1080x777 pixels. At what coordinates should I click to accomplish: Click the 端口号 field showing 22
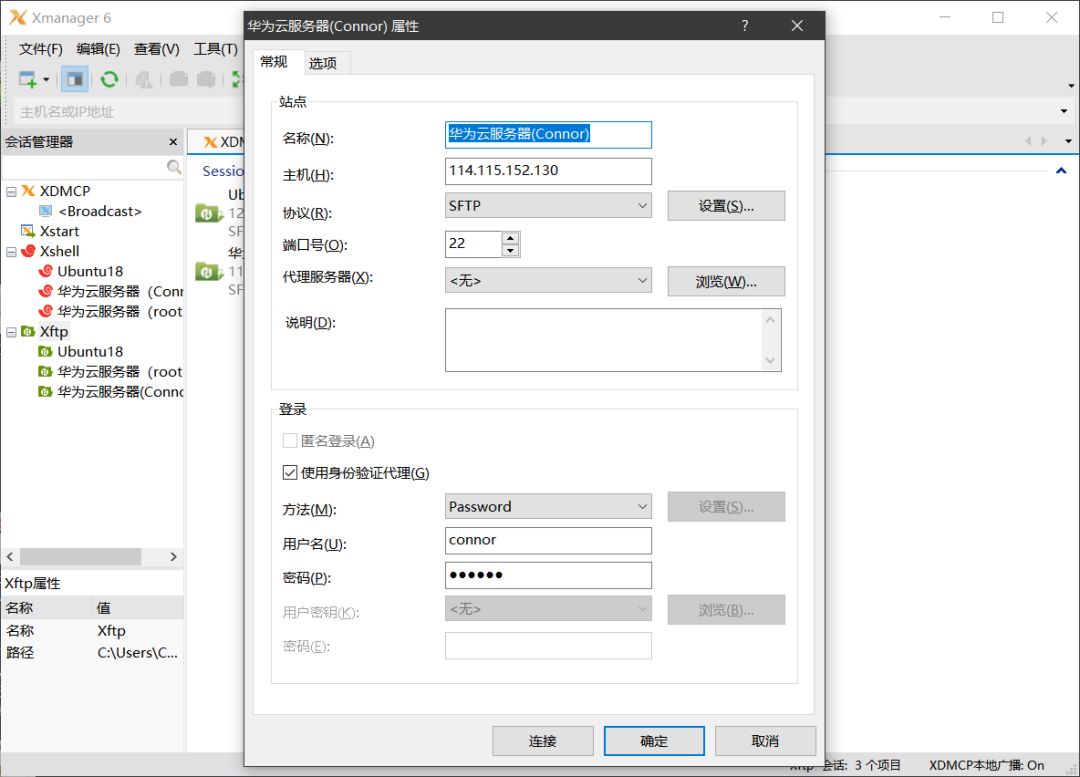[x=473, y=244]
